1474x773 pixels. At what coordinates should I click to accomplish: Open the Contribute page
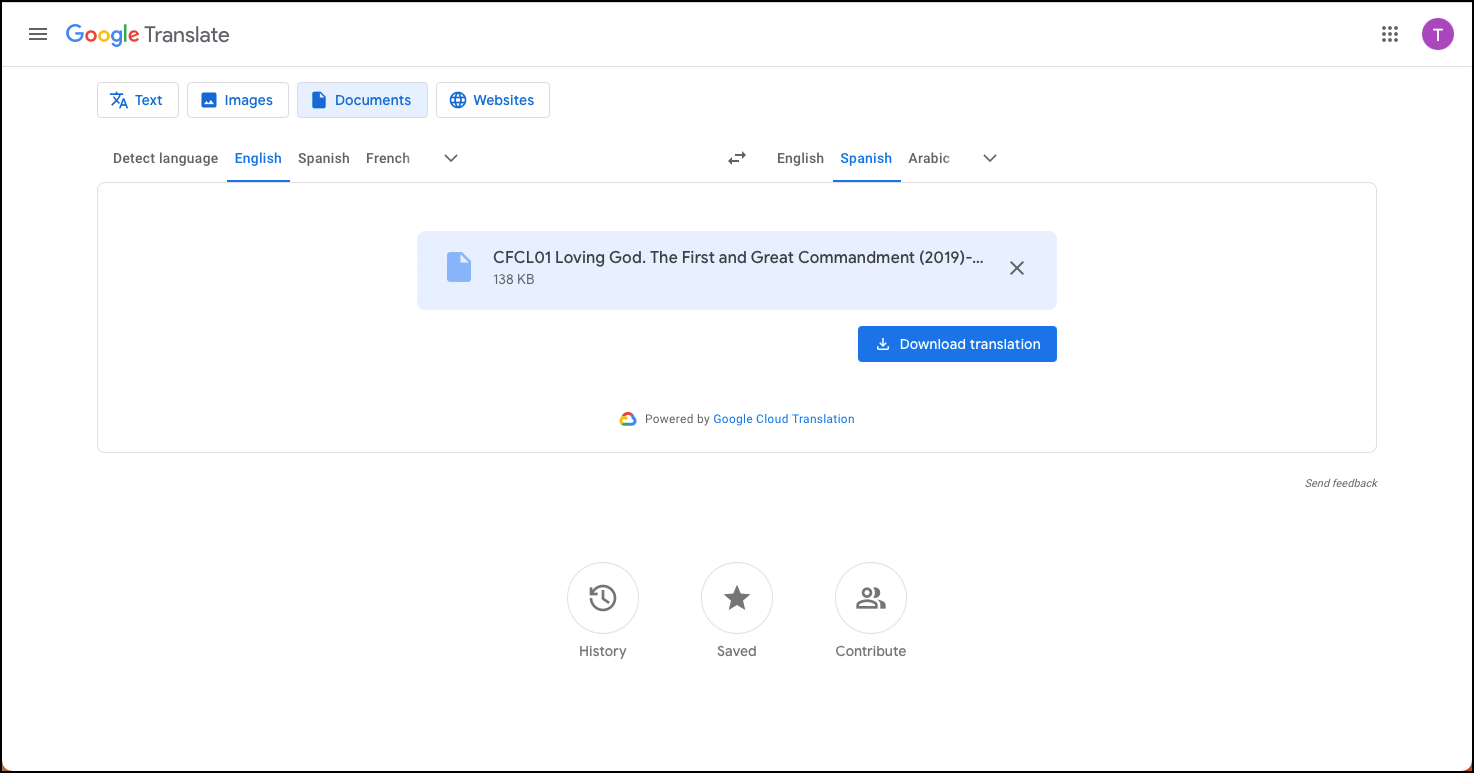(x=871, y=598)
